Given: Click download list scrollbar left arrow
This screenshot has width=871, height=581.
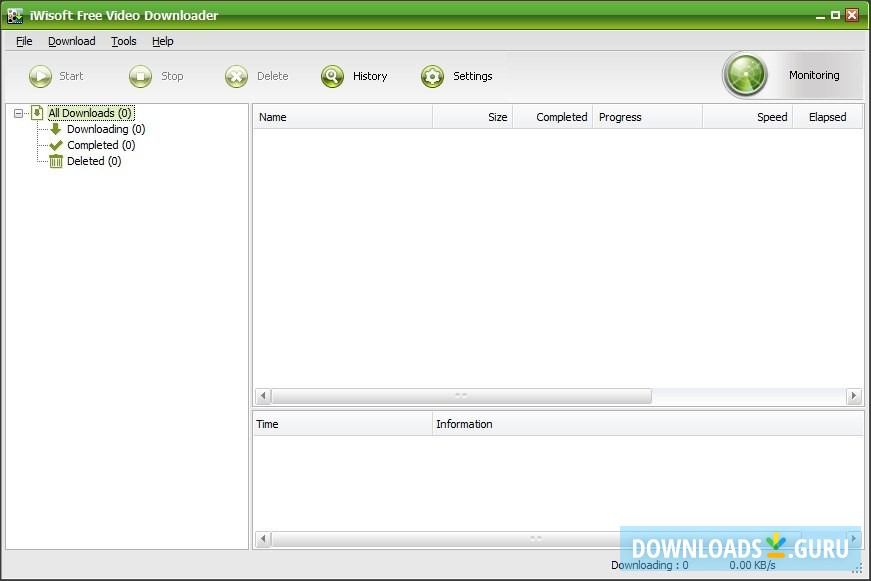Looking at the screenshot, I should [263, 396].
